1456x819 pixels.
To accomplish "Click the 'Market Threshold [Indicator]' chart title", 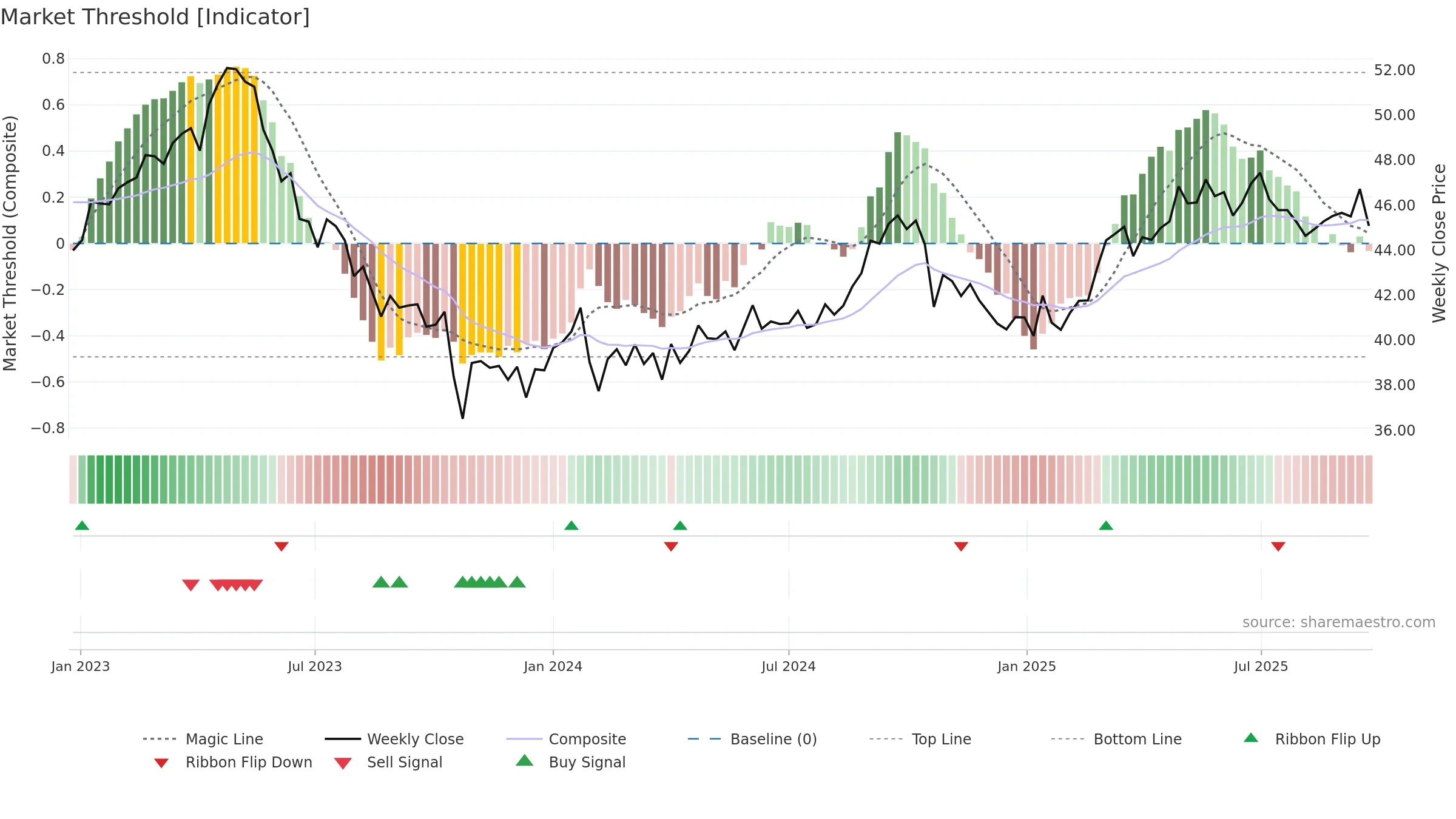I will (x=155, y=17).
